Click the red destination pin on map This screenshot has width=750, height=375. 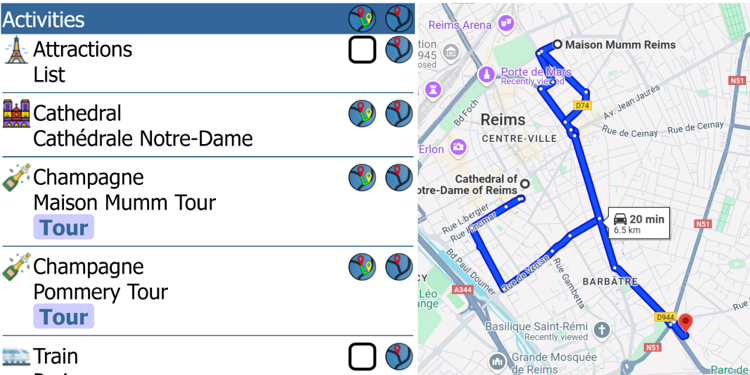tap(685, 323)
